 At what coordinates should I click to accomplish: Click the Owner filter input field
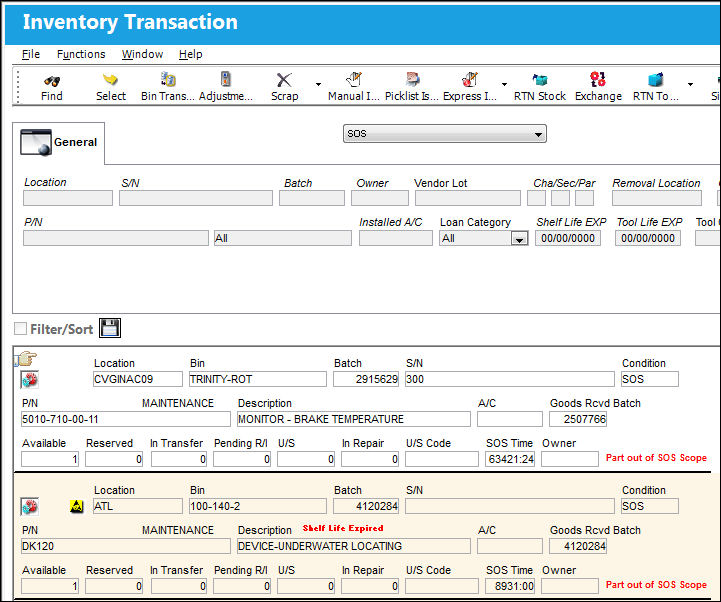pyautogui.click(x=380, y=198)
